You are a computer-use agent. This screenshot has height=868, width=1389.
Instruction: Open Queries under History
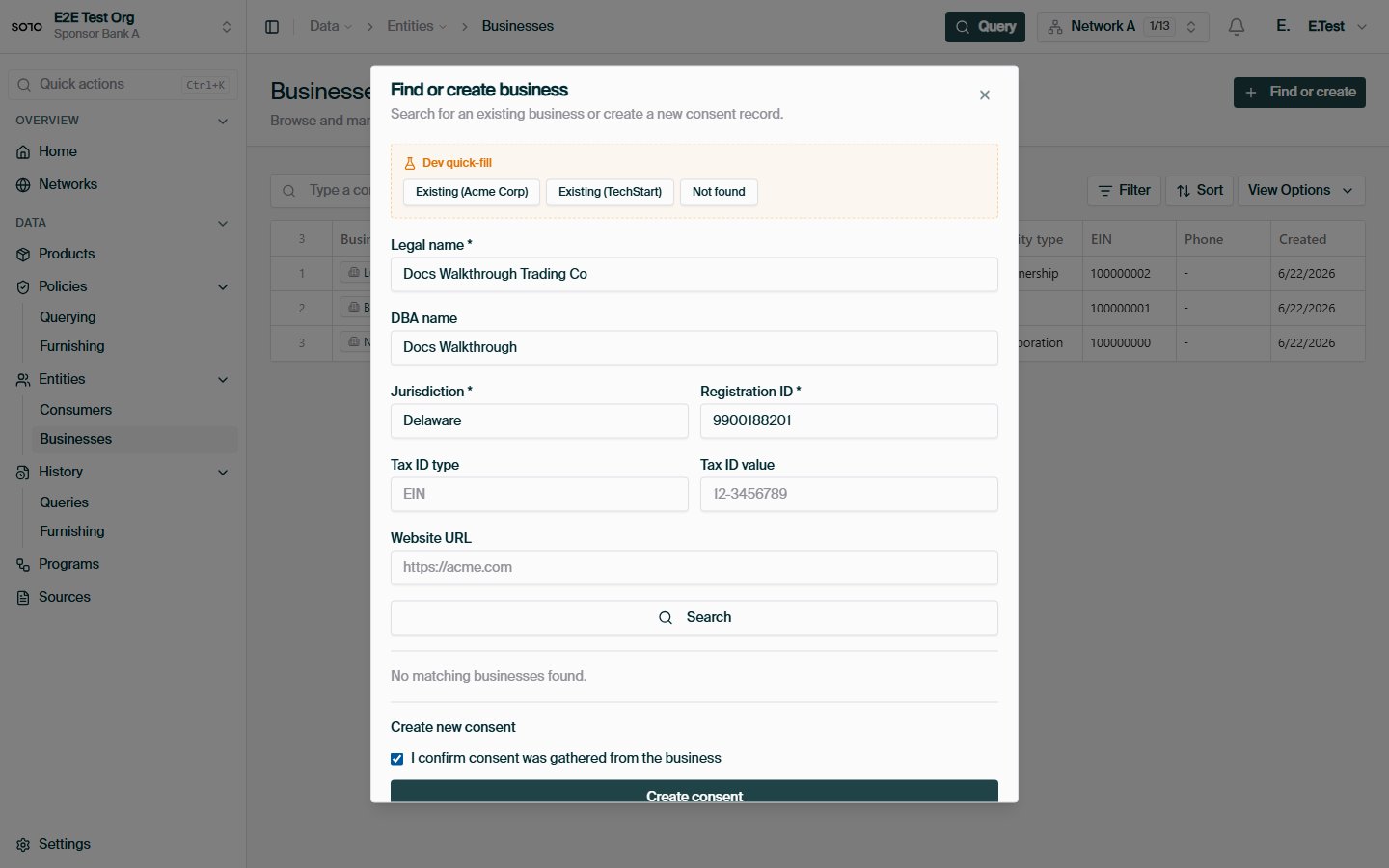coord(65,502)
